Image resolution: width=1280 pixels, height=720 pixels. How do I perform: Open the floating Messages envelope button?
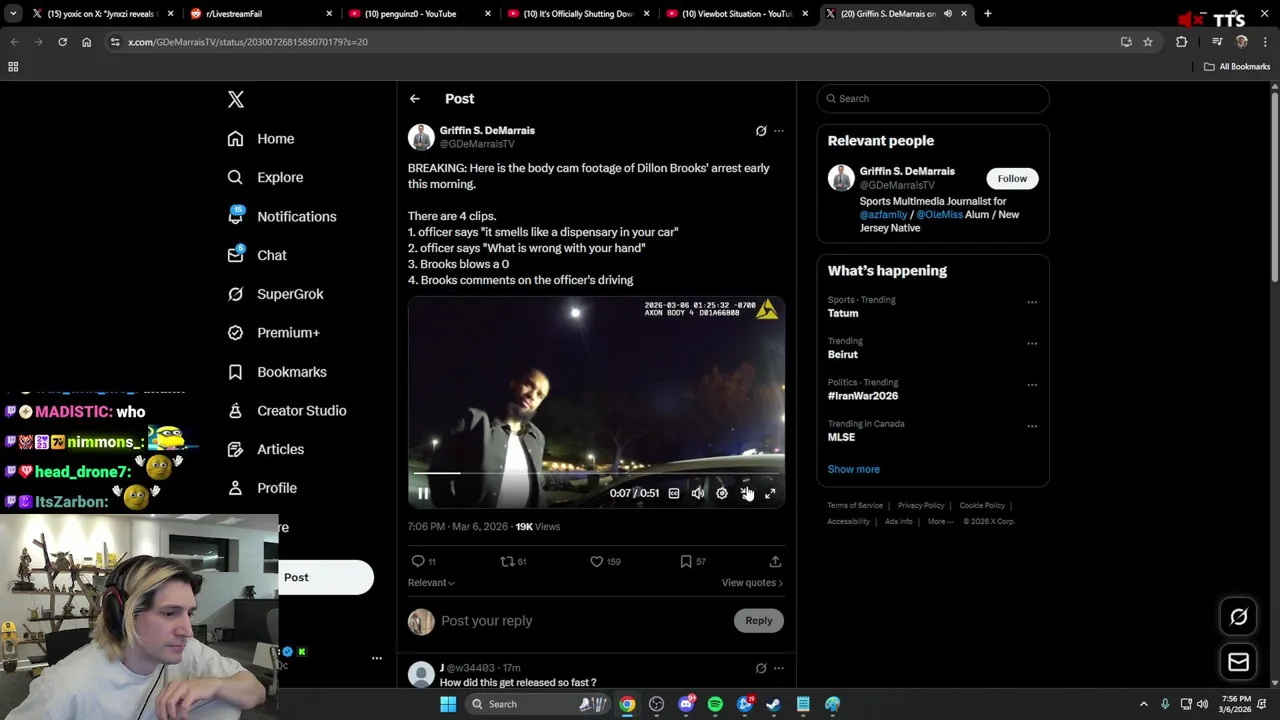click(x=1238, y=662)
